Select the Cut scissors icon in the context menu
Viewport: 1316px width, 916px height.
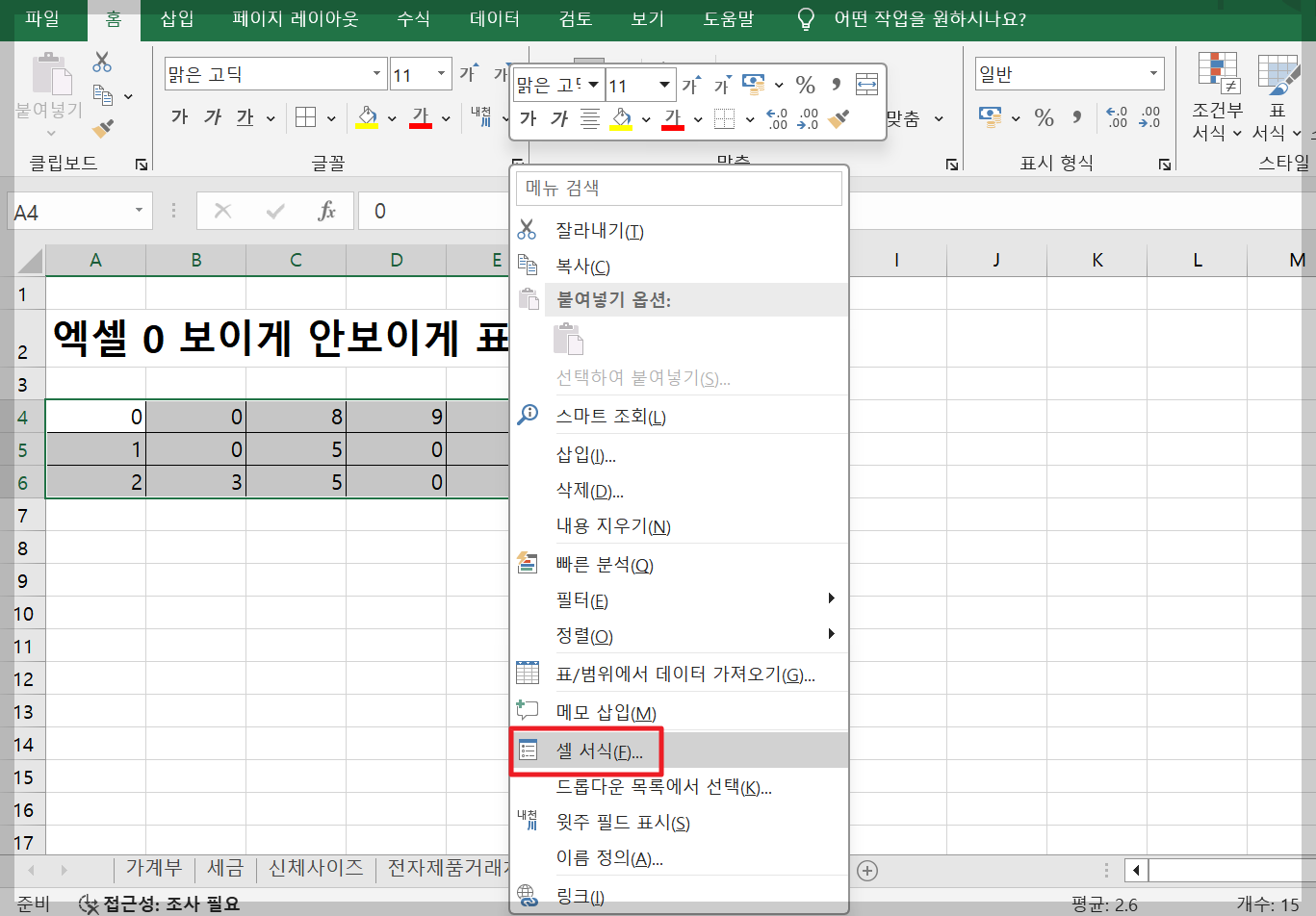(x=528, y=228)
